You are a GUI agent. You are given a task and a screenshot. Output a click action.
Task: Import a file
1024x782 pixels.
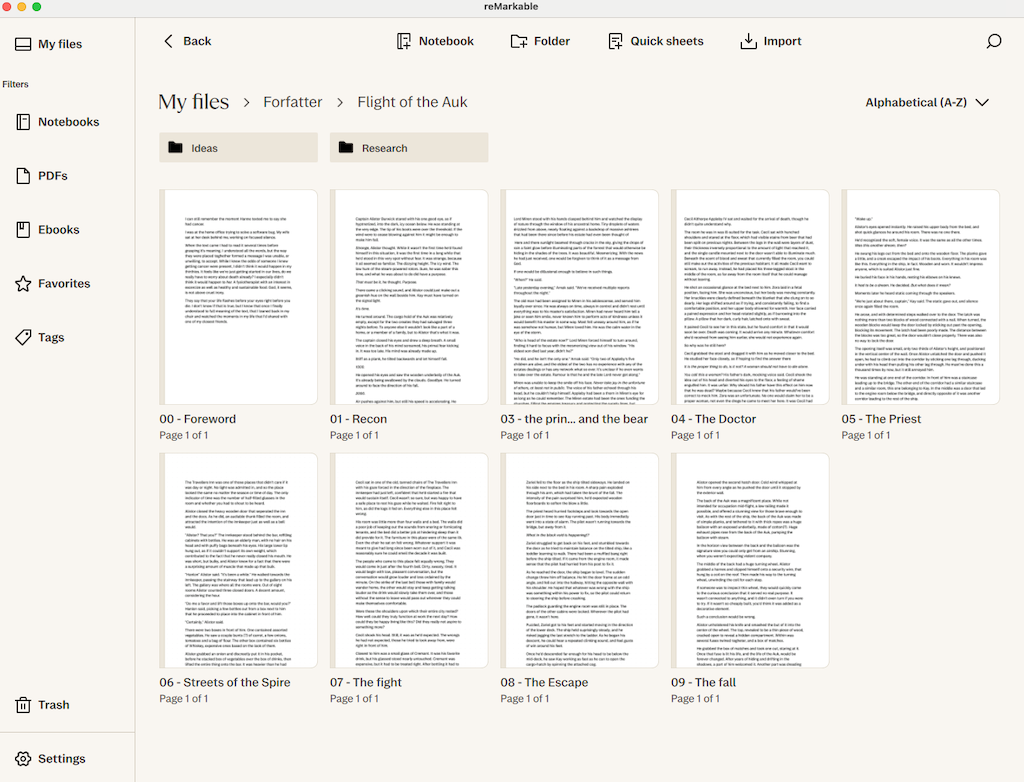(770, 41)
